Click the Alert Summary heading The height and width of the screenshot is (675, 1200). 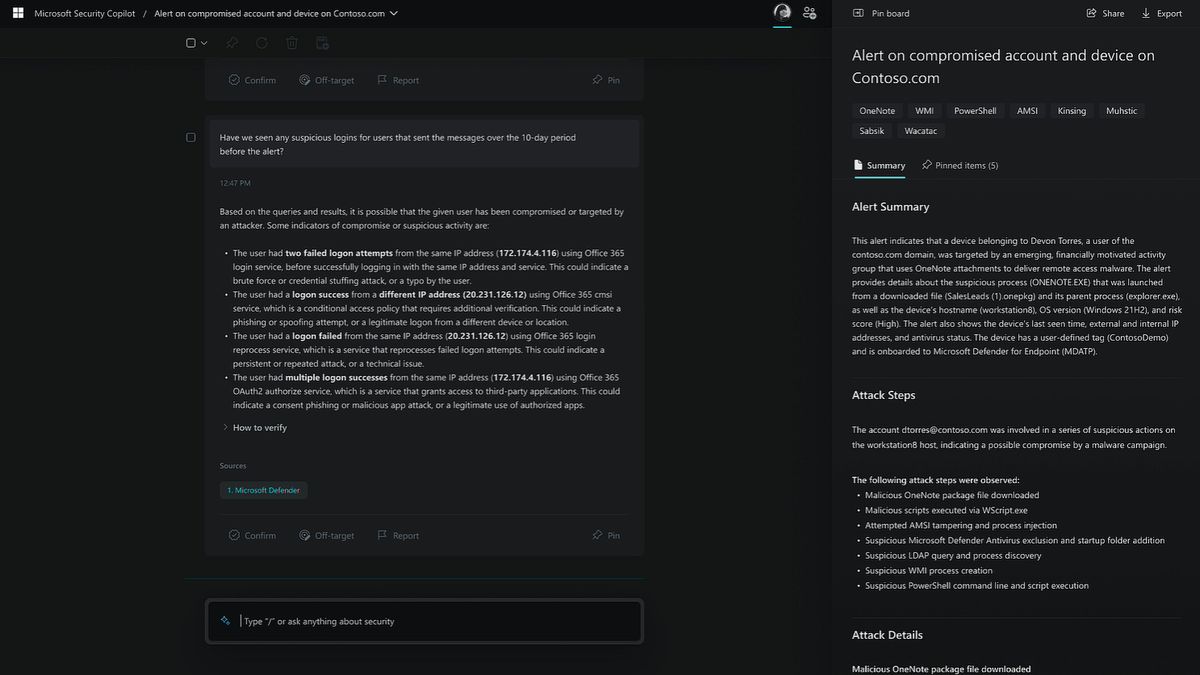point(890,207)
